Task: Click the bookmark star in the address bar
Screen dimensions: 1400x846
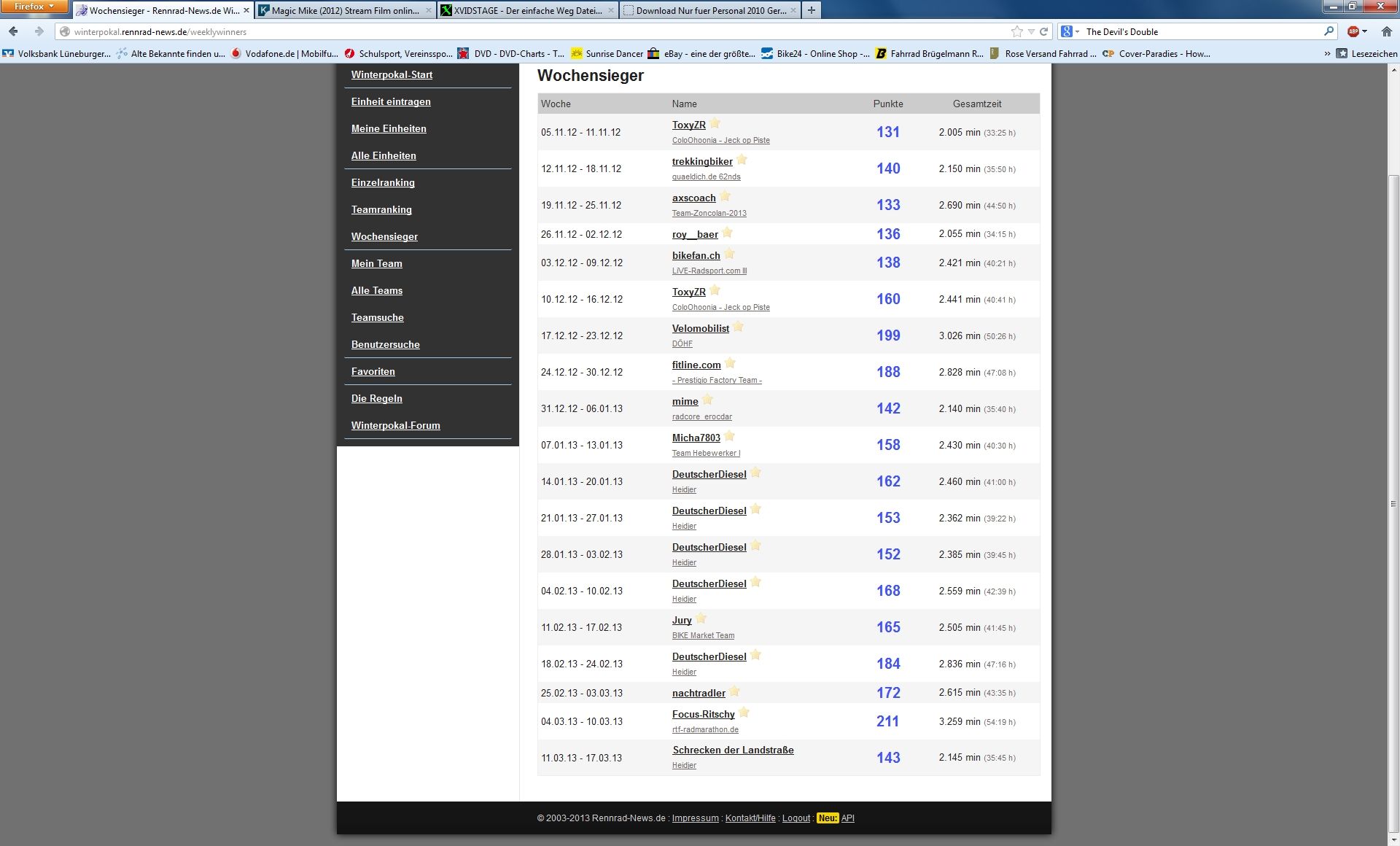Action: 1016,31
